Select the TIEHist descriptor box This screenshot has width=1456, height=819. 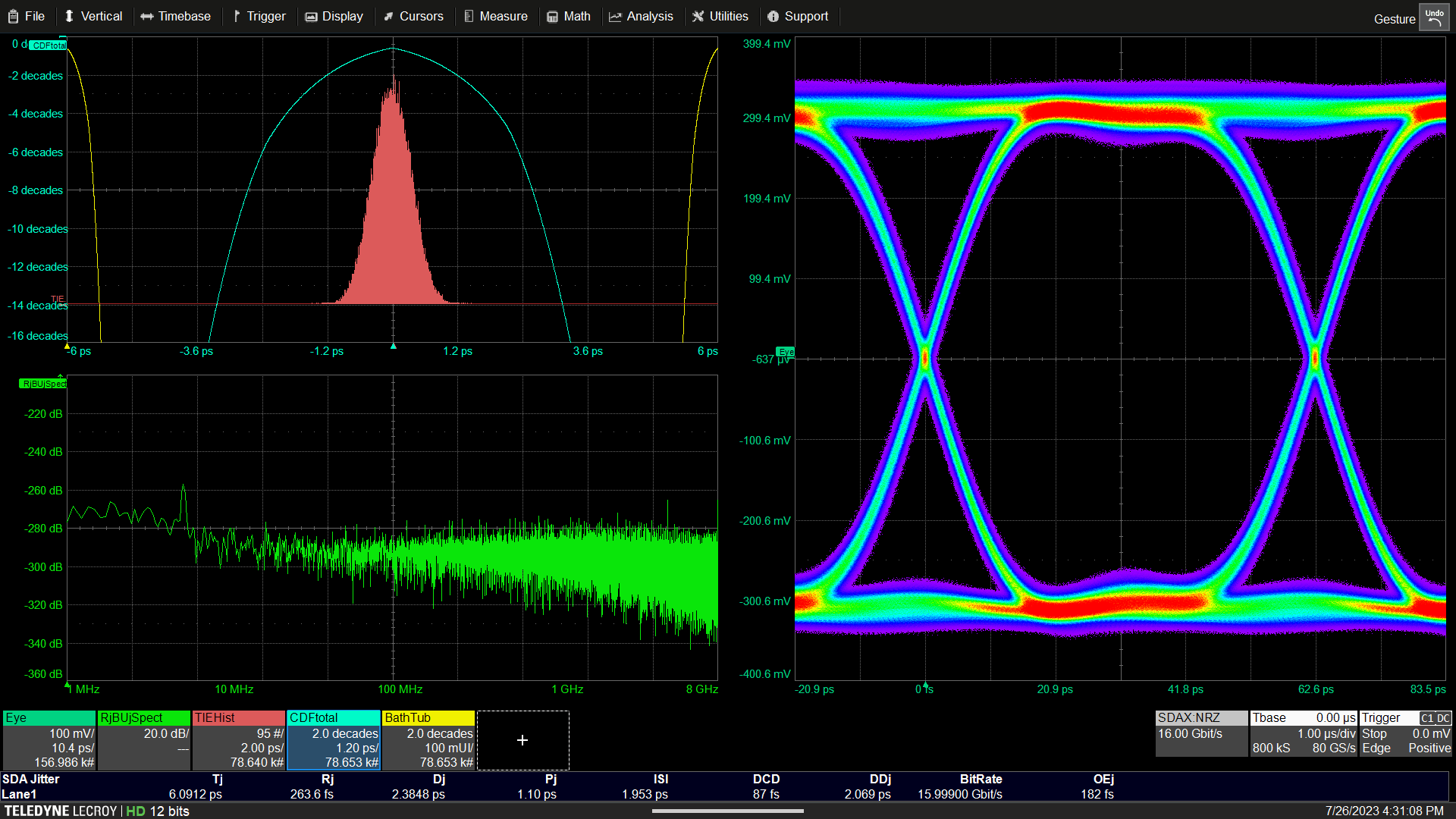point(239,740)
